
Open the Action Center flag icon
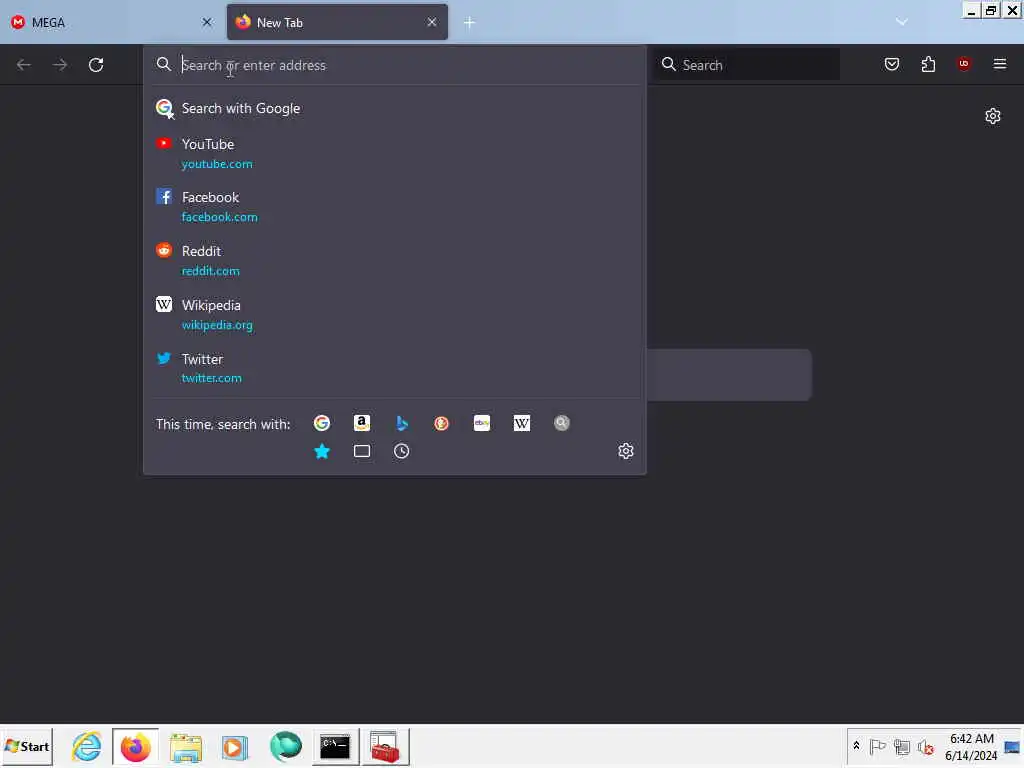click(x=877, y=746)
